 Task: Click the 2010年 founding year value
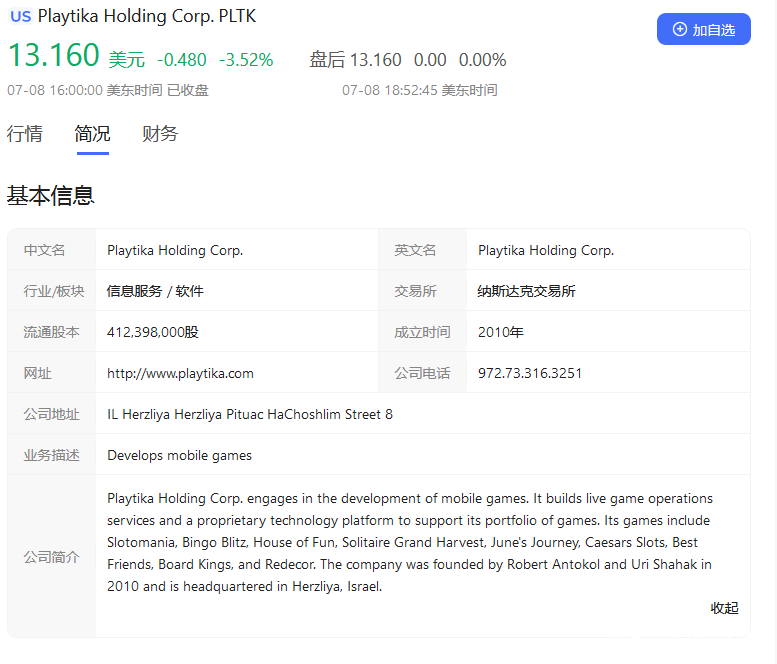(x=500, y=332)
